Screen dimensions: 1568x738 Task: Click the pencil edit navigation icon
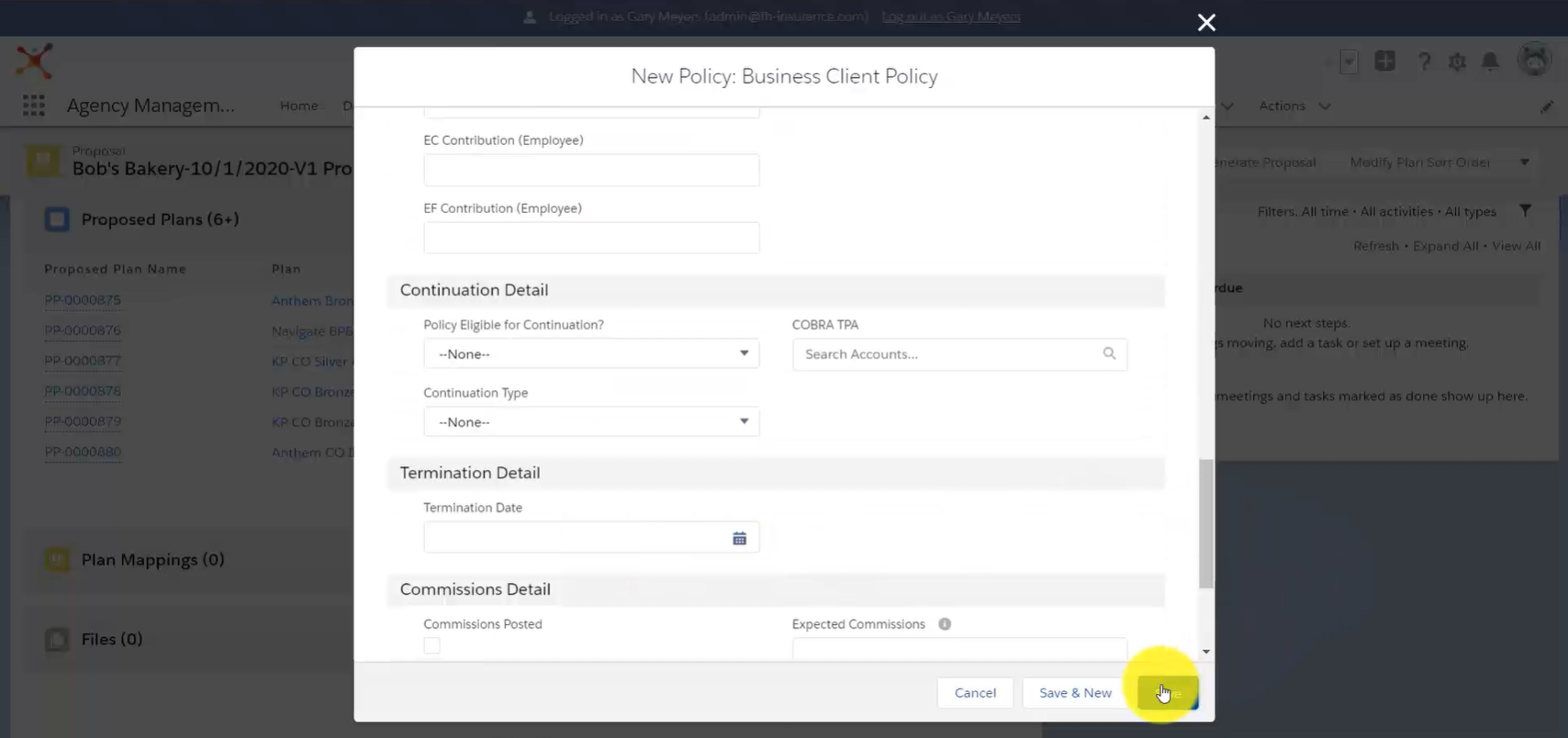[1547, 106]
